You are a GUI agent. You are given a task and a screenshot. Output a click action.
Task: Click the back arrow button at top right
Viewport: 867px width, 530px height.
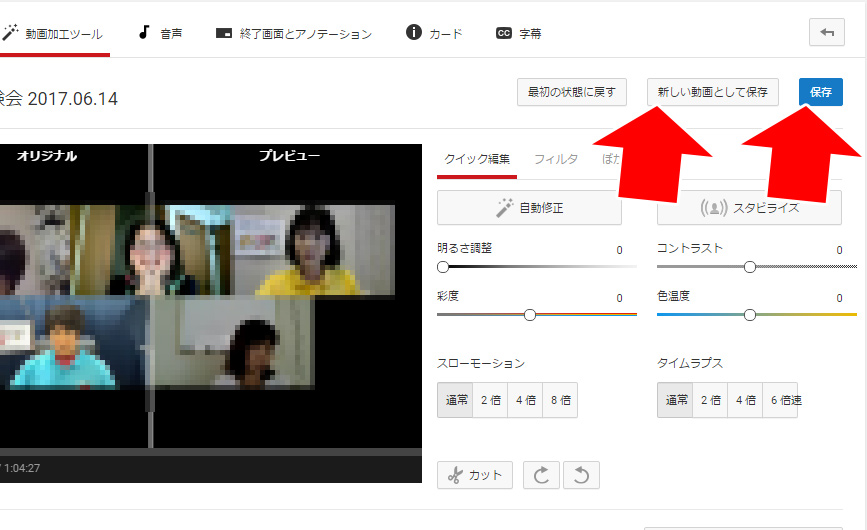[826, 33]
